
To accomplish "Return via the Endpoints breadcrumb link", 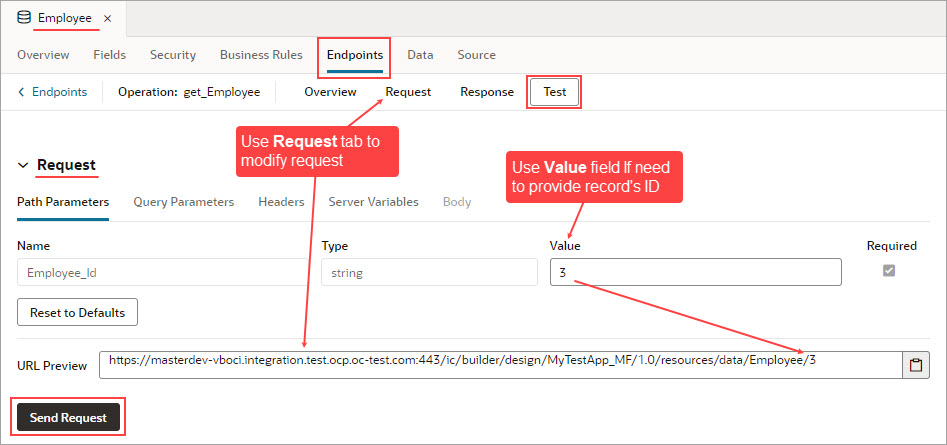I will click(59, 92).
